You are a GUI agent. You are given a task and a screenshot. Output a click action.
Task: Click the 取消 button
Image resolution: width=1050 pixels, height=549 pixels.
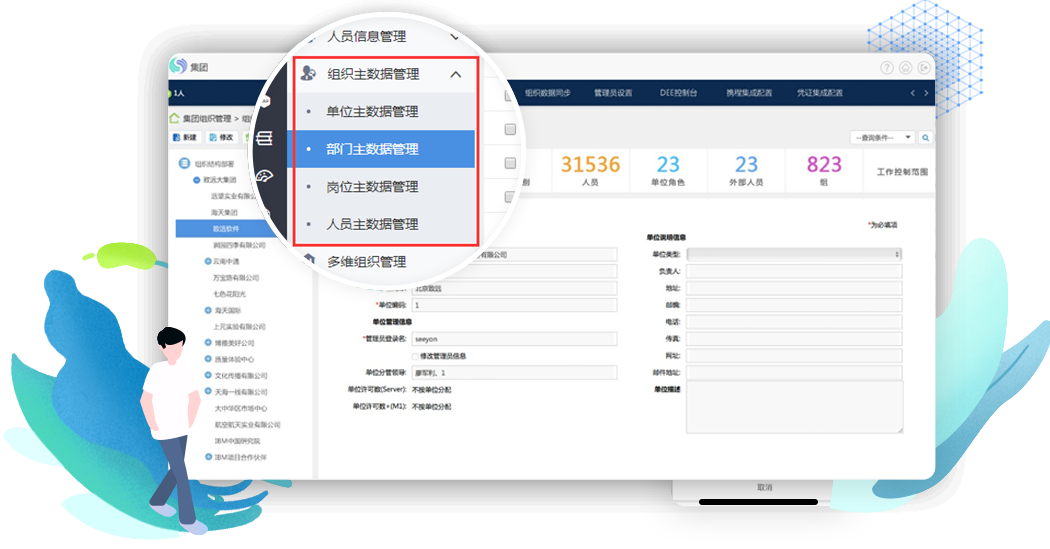764,487
